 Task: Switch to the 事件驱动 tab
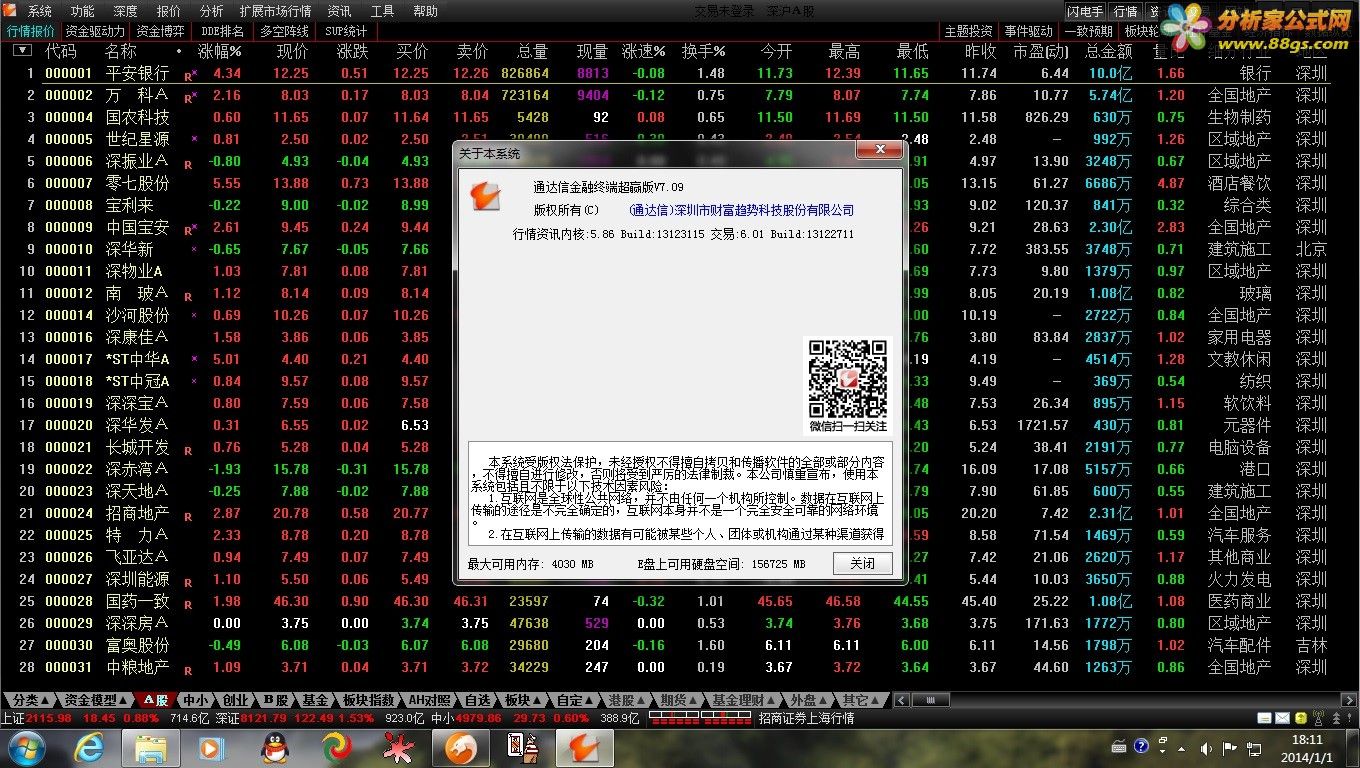pyautogui.click(x=1029, y=31)
